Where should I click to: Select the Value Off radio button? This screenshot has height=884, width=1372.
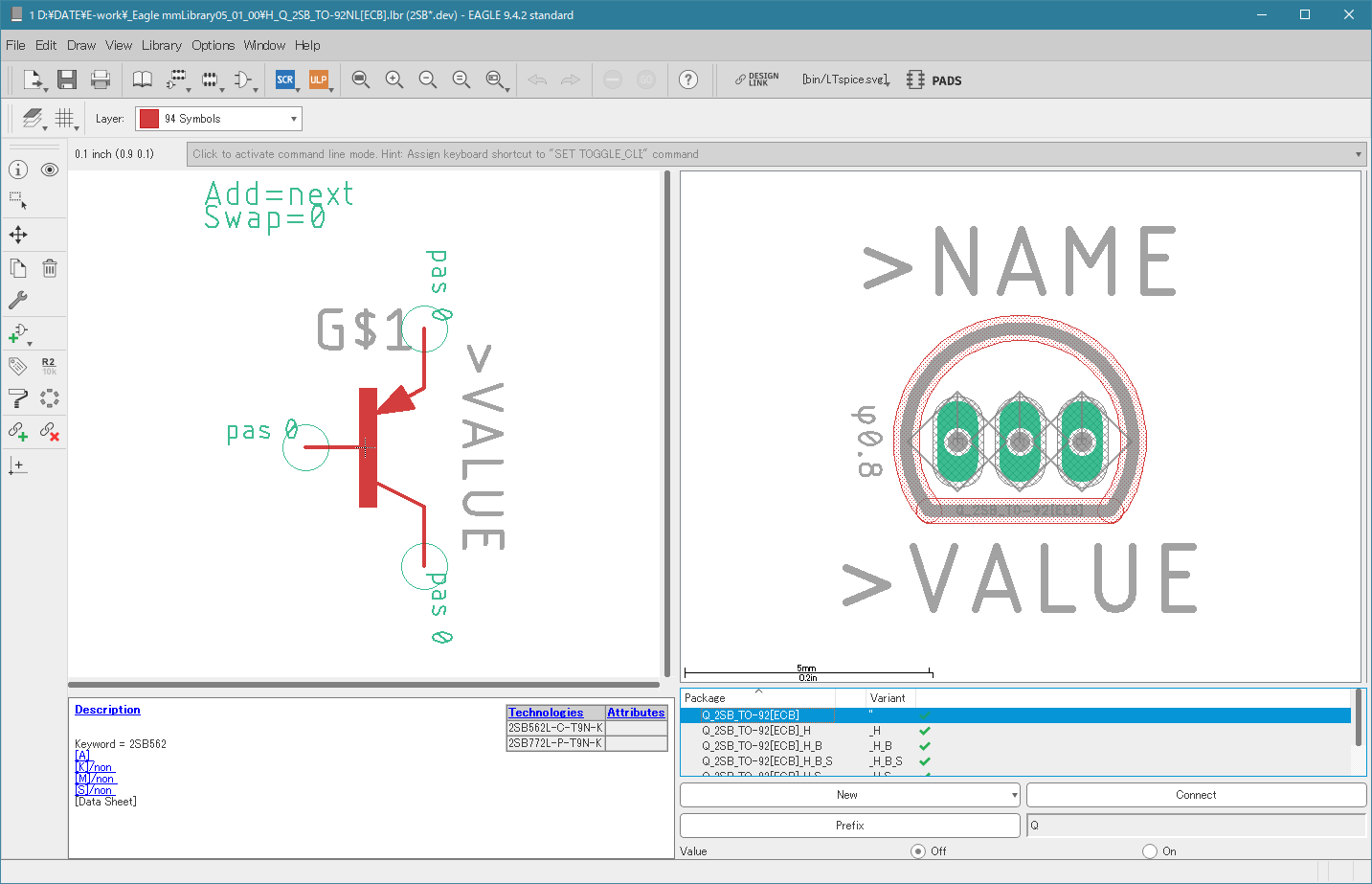[x=918, y=850]
